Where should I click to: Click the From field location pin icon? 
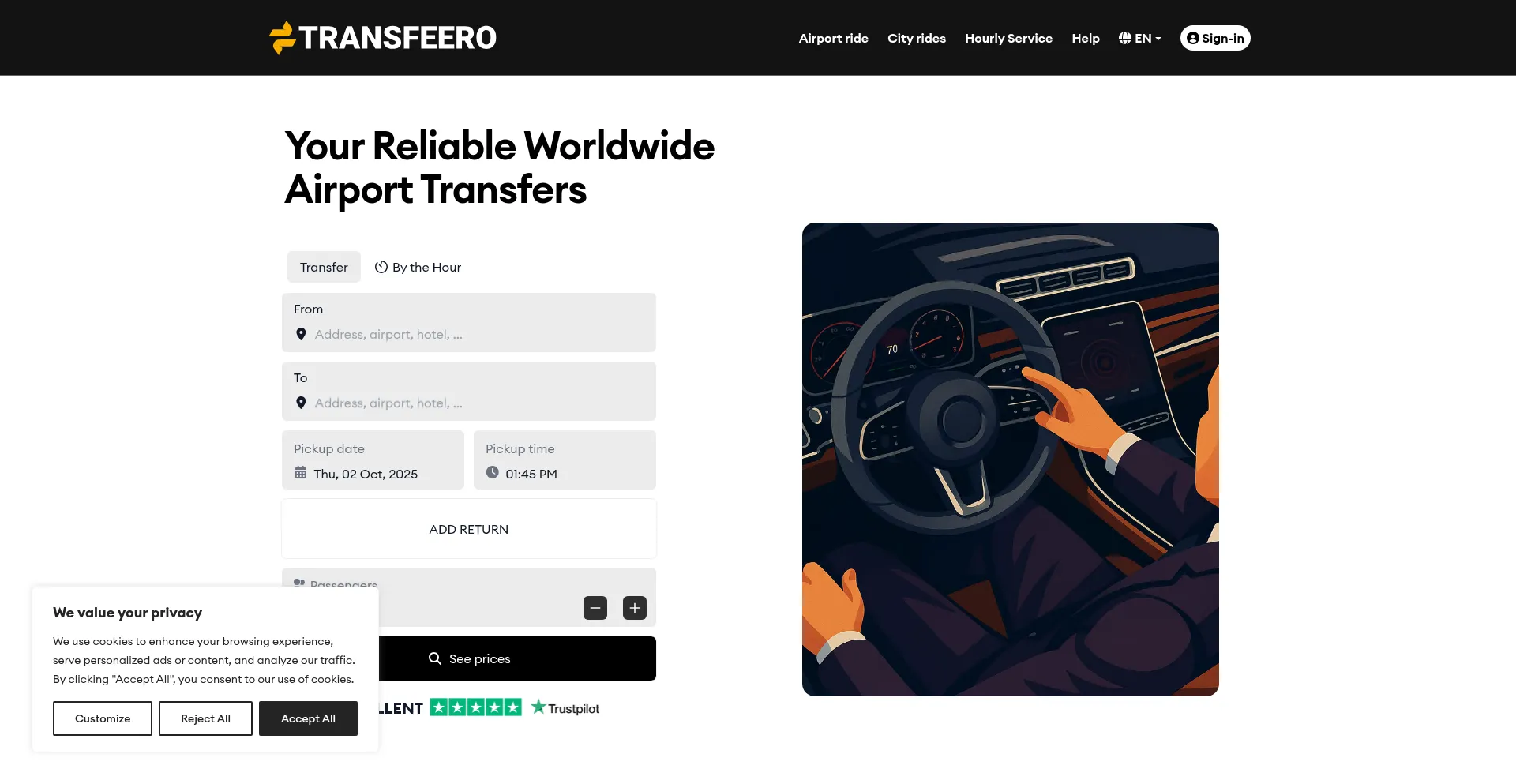click(x=301, y=334)
